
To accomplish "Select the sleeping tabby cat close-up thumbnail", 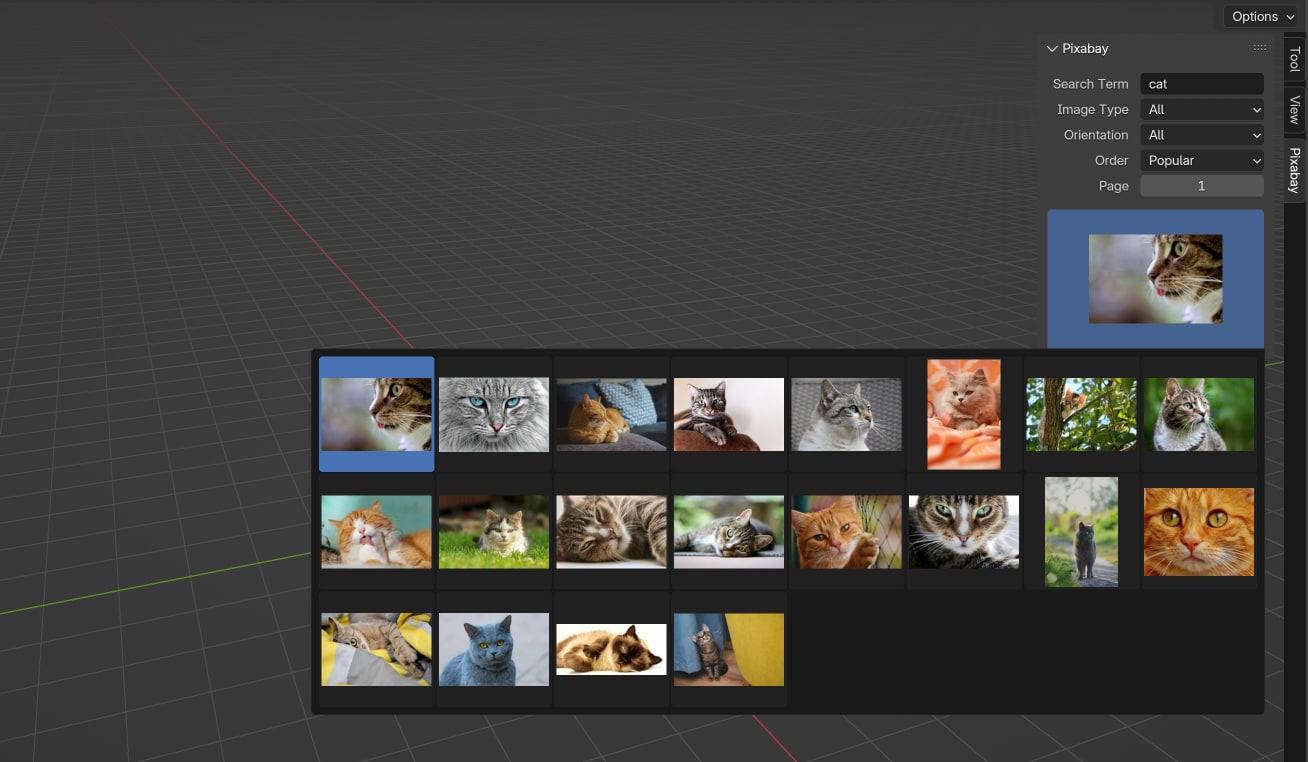I will point(611,532).
